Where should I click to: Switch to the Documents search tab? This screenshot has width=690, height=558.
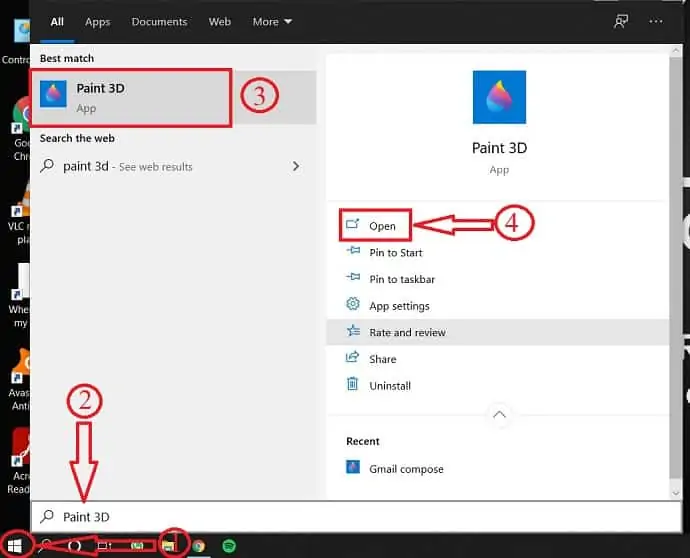pos(159,22)
